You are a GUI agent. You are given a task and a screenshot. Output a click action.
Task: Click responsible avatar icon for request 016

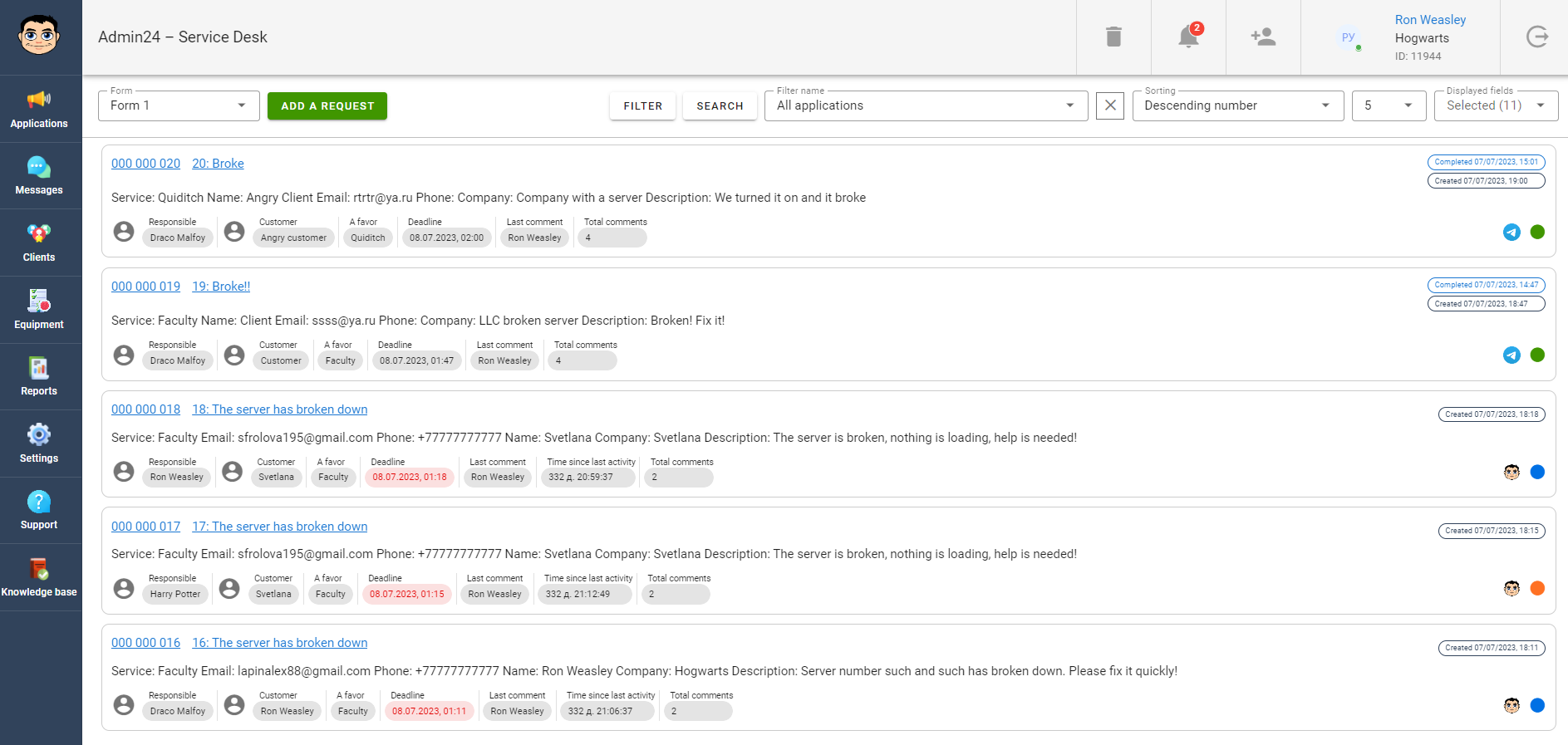pos(124,704)
